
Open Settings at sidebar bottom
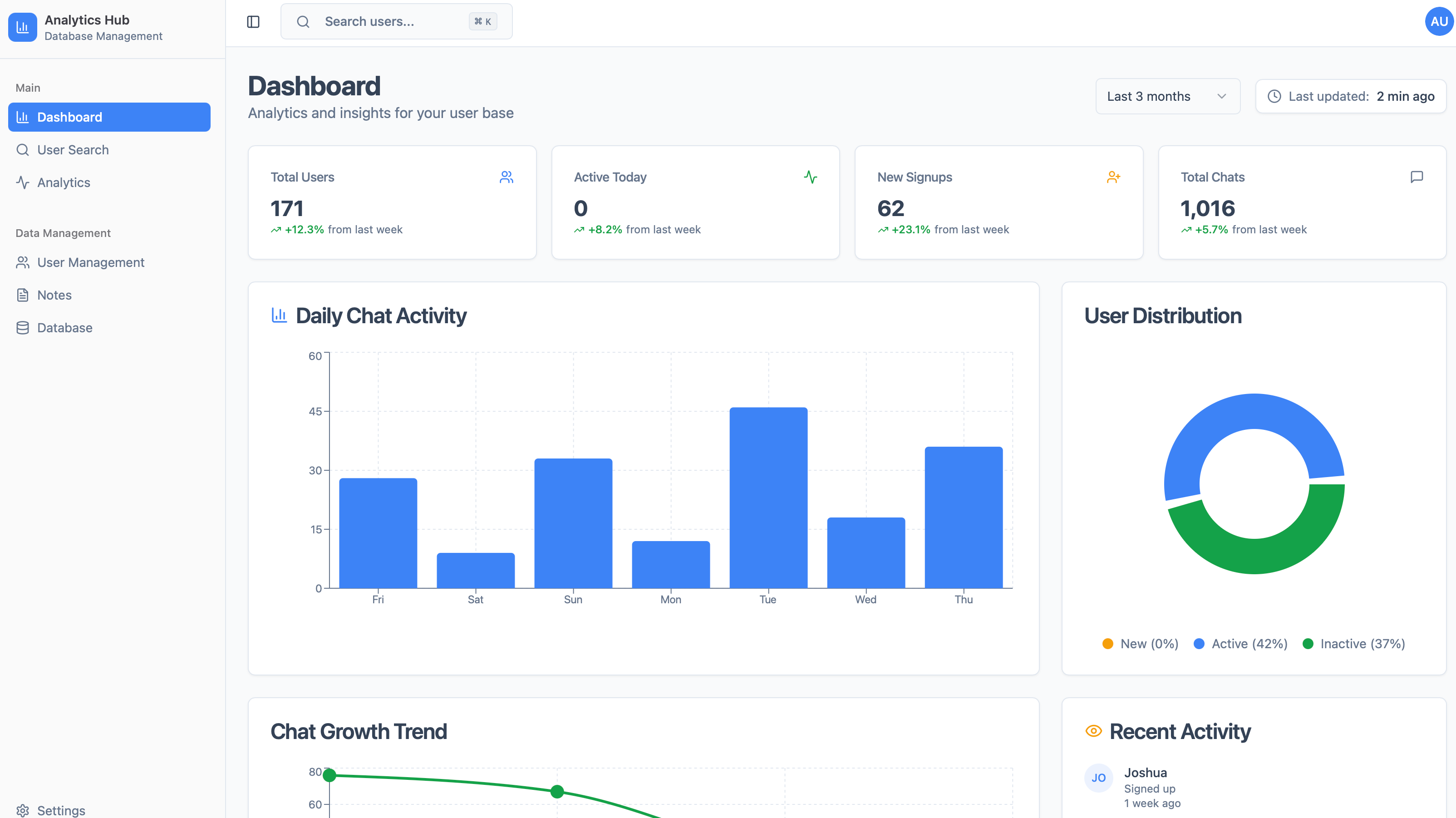click(61, 810)
